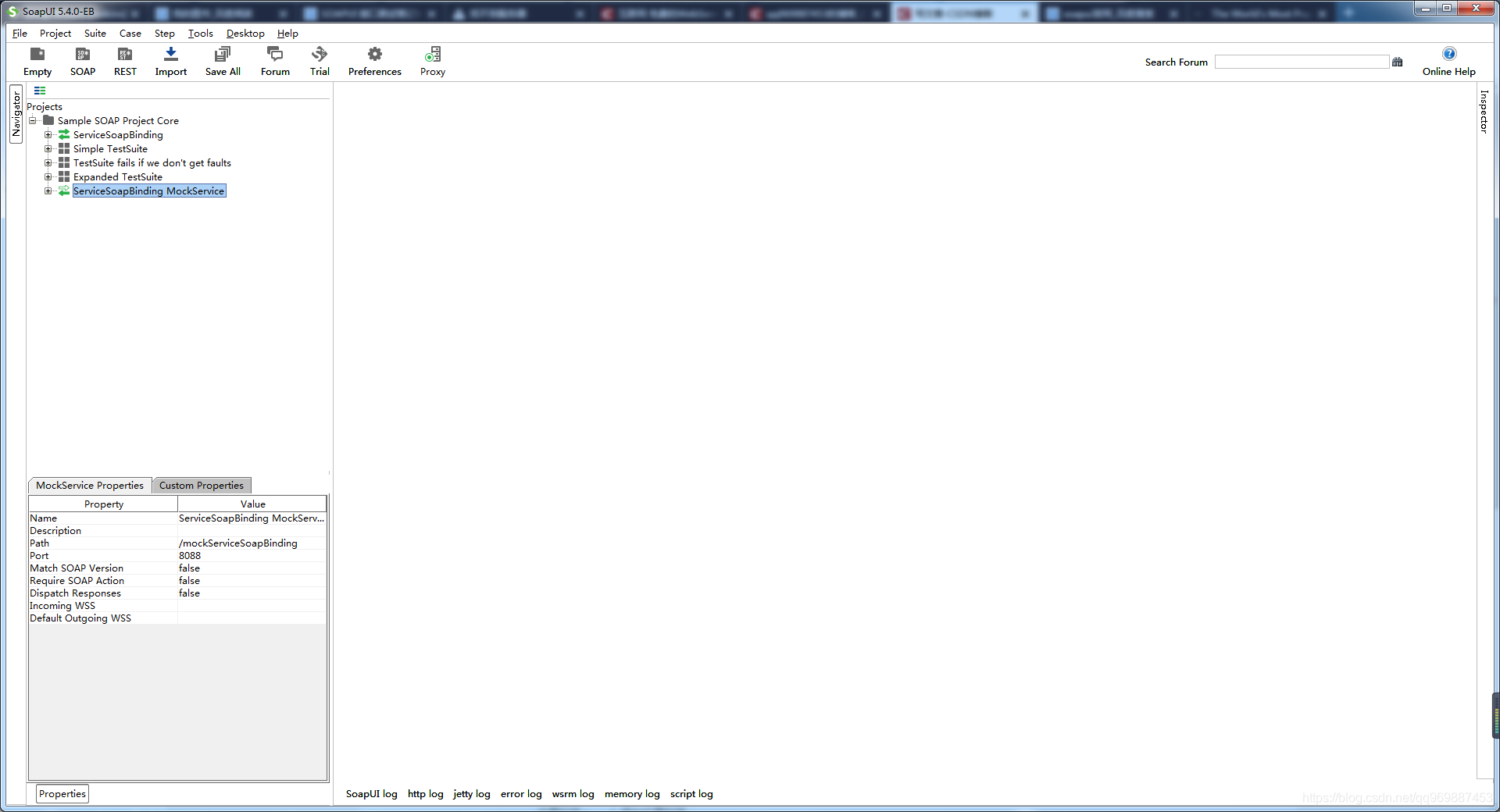This screenshot has height=812, width=1500.
Task: Expand the Simple TestSuite node
Action: tap(48, 148)
